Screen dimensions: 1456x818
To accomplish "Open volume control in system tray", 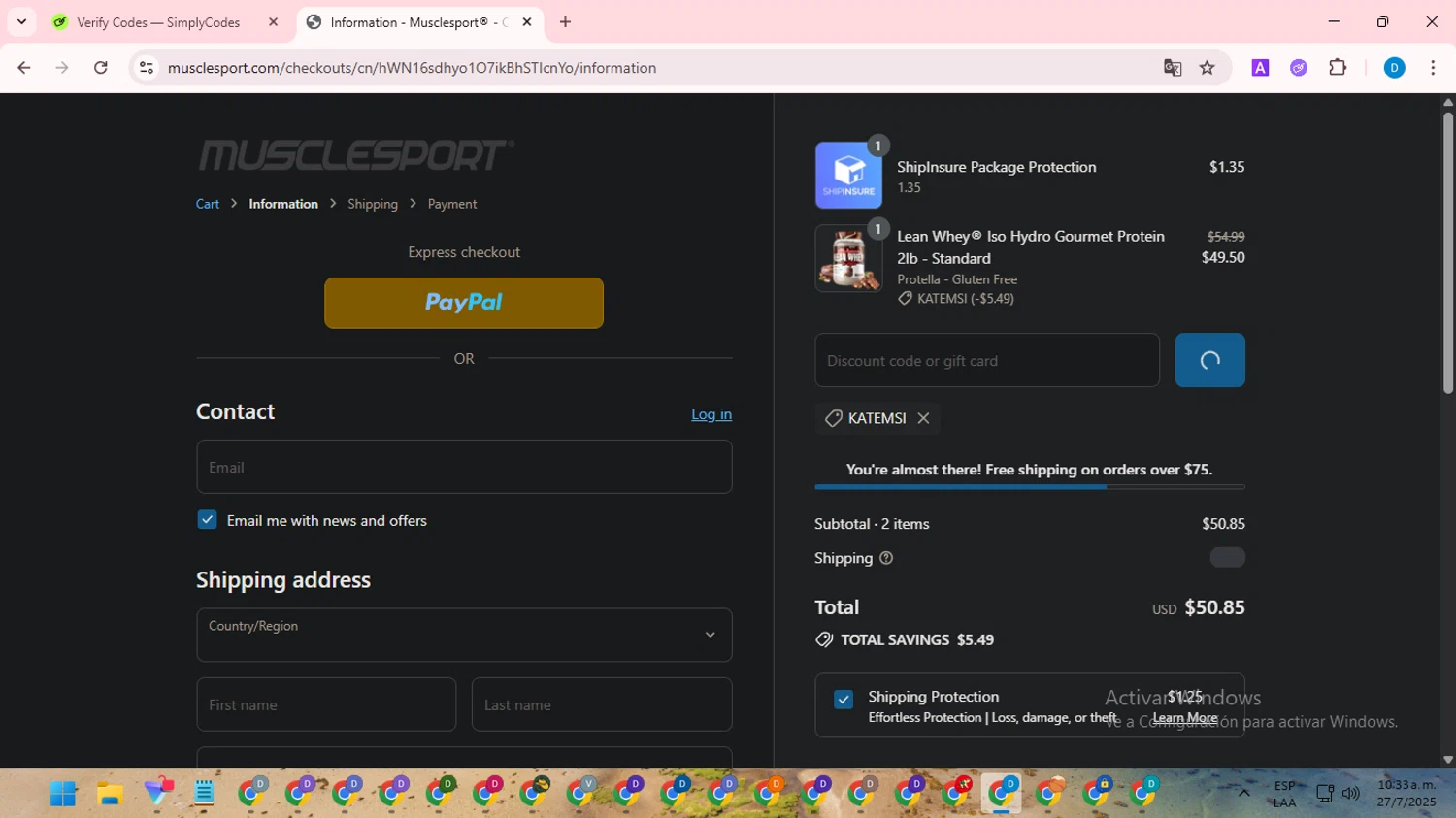I will [1351, 794].
